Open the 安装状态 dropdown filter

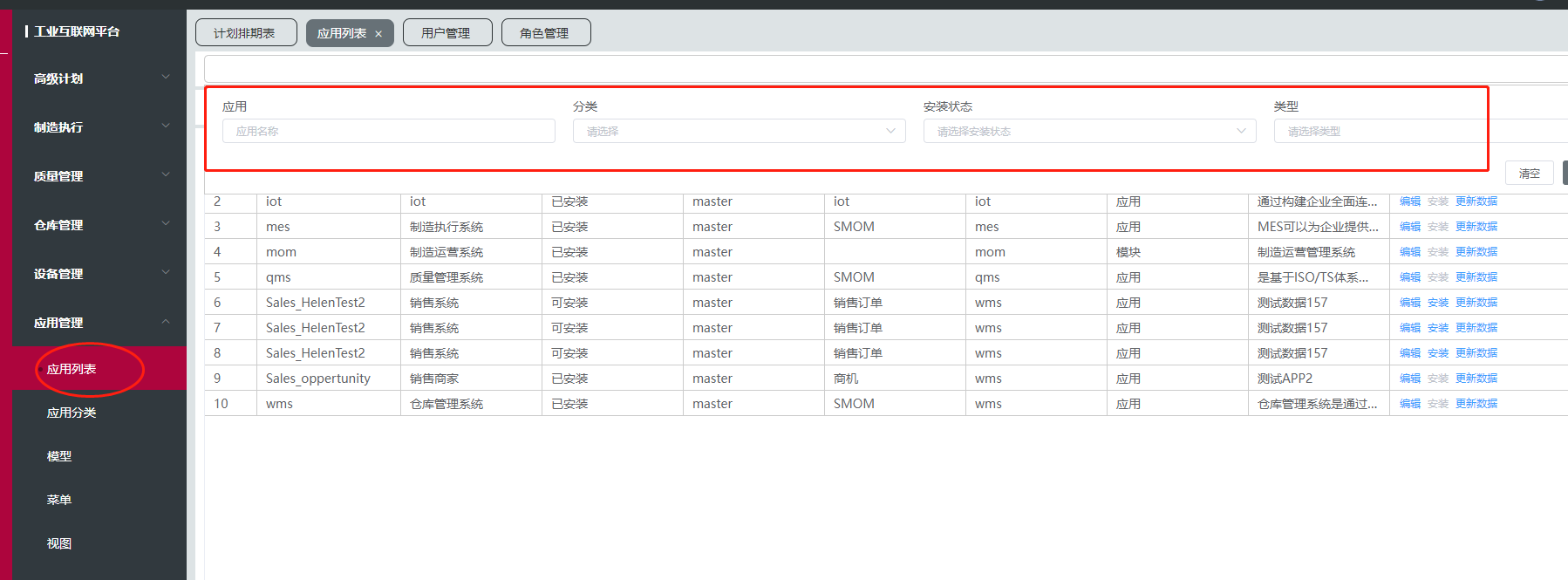(x=1089, y=132)
